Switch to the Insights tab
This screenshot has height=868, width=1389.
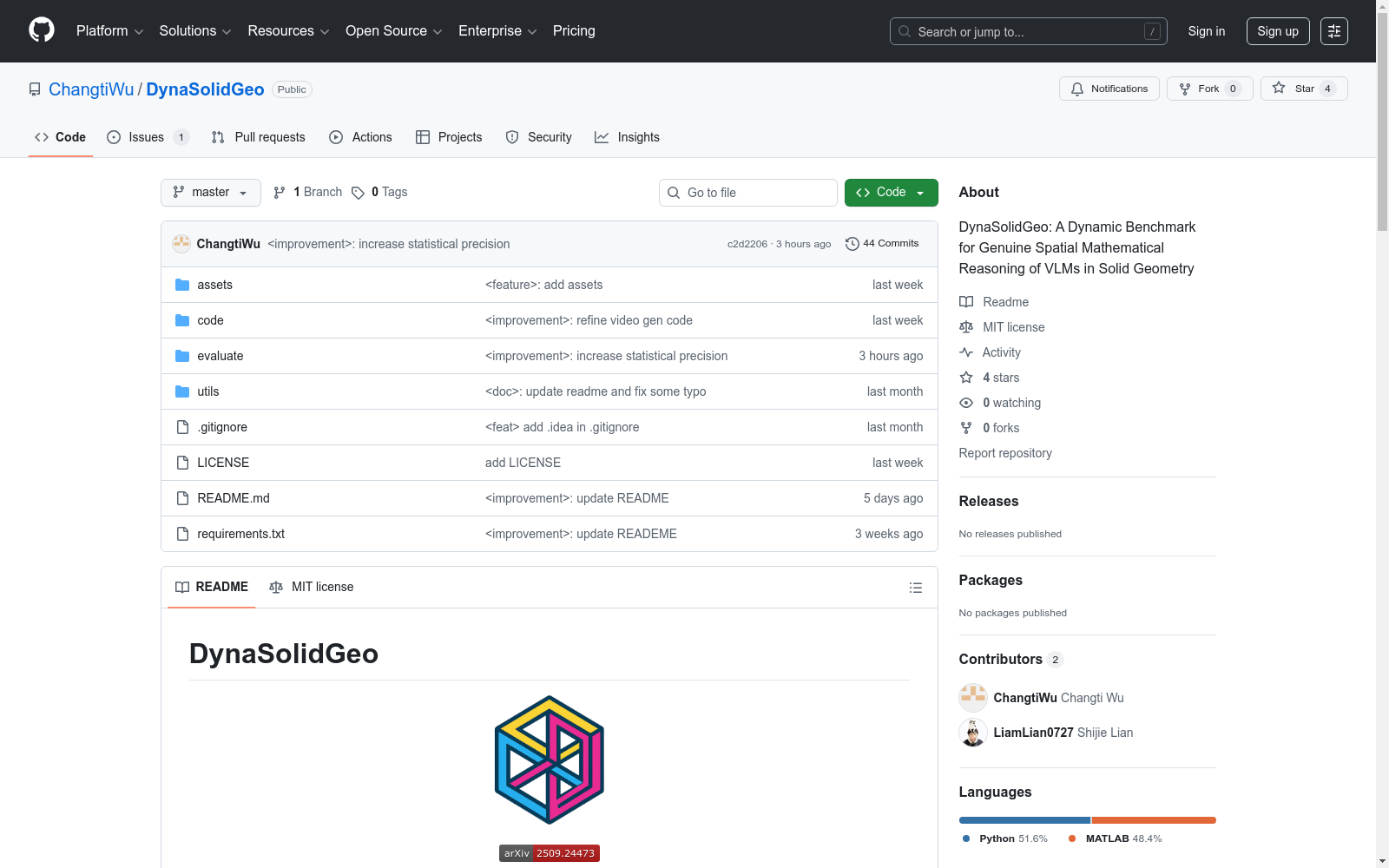tap(628, 137)
